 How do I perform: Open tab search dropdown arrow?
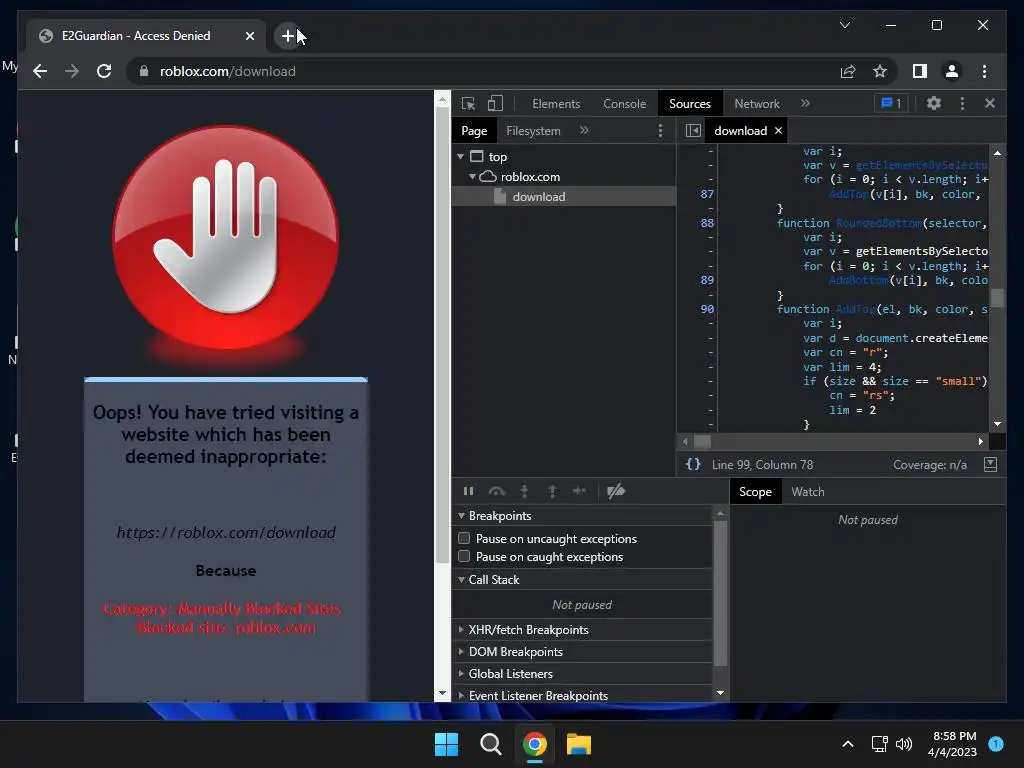coord(844,25)
